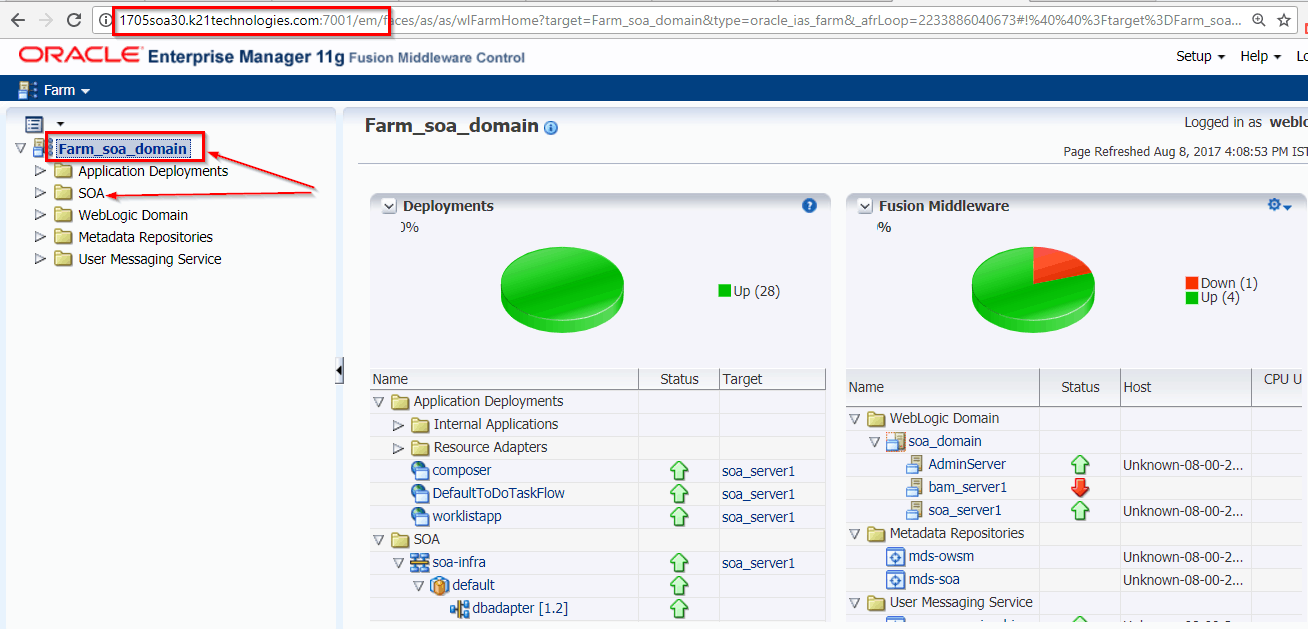Image resolution: width=1308 pixels, height=629 pixels.
Task: Expand the User Messaging Service tree folder
Action: pos(40,259)
